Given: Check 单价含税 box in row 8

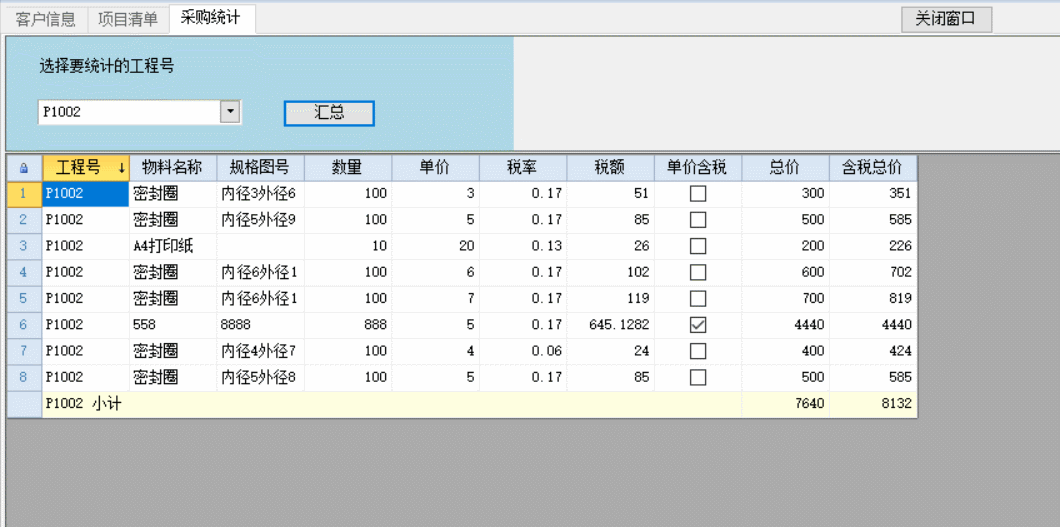Looking at the screenshot, I should click(x=698, y=377).
